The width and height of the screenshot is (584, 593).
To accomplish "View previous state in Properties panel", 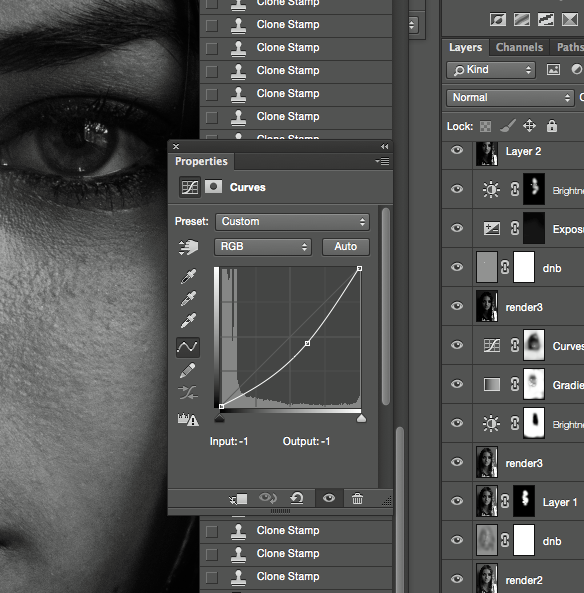I will click(267, 498).
